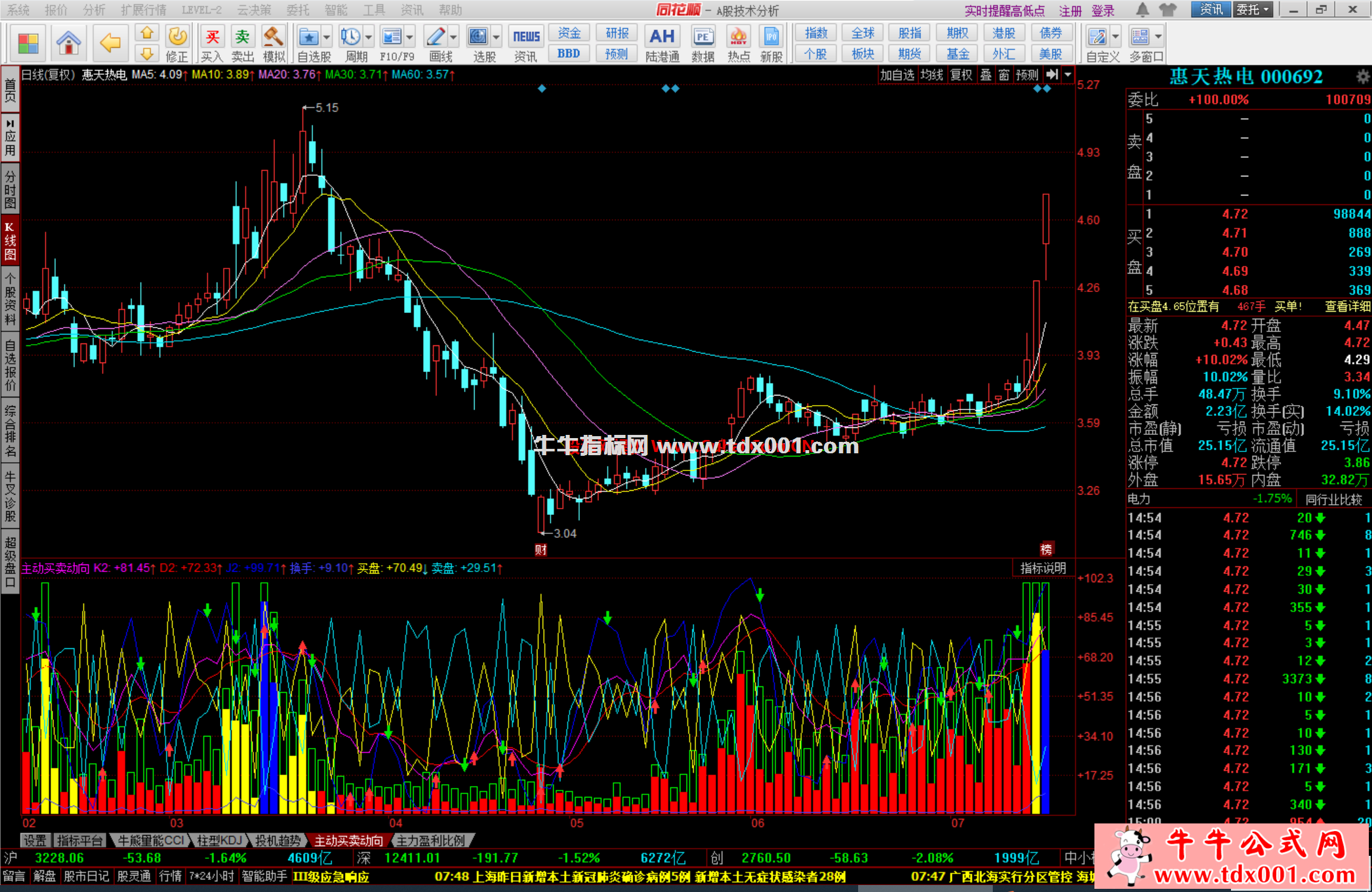Expand the F10/F9 dropdown arrow
Image resolution: width=1372 pixels, height=892 pixels.
click(x=410, y=37)
